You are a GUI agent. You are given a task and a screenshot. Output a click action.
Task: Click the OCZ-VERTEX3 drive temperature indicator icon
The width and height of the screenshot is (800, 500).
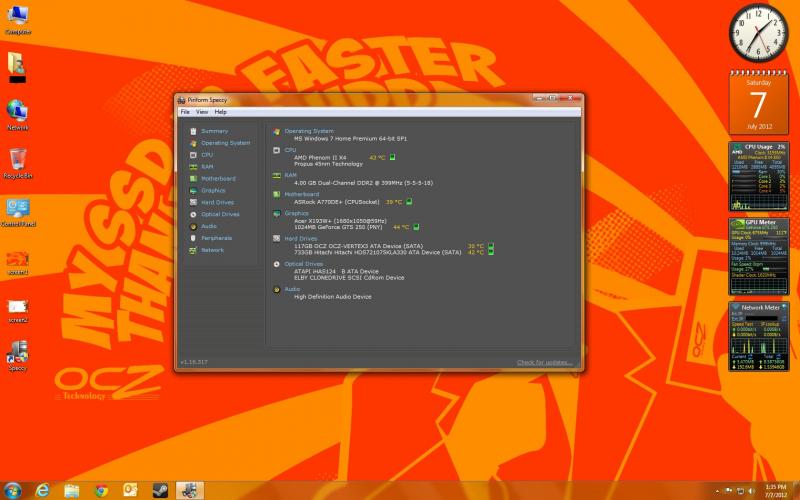coord(491,246)
